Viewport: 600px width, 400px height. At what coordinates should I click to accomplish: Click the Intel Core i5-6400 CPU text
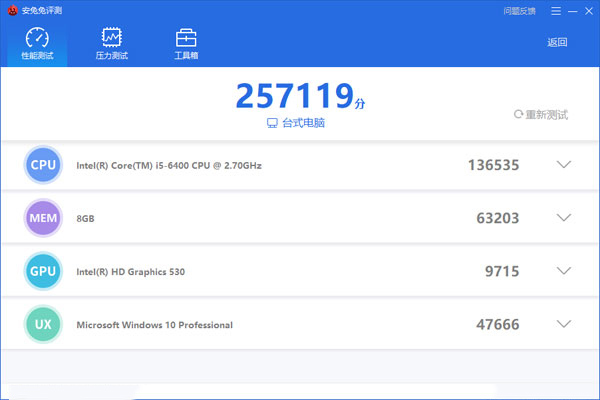(x=169, y=165)
